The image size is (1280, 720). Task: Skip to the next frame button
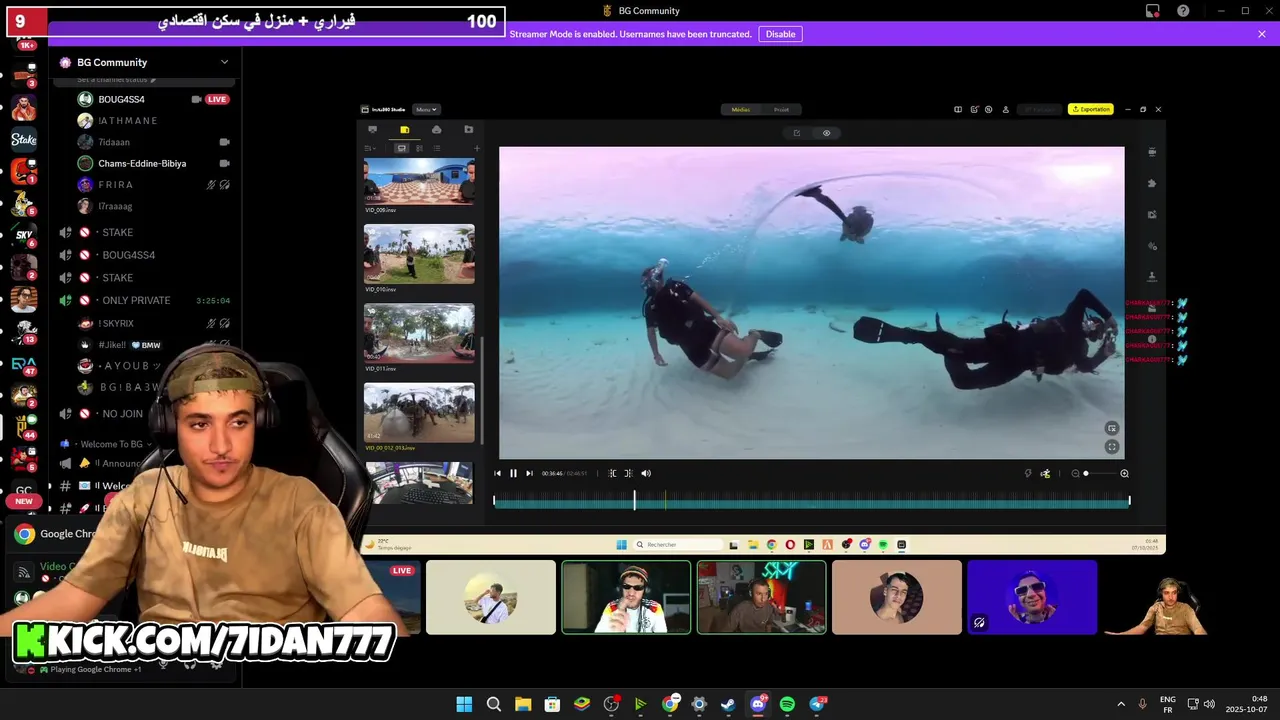[529, 473]
